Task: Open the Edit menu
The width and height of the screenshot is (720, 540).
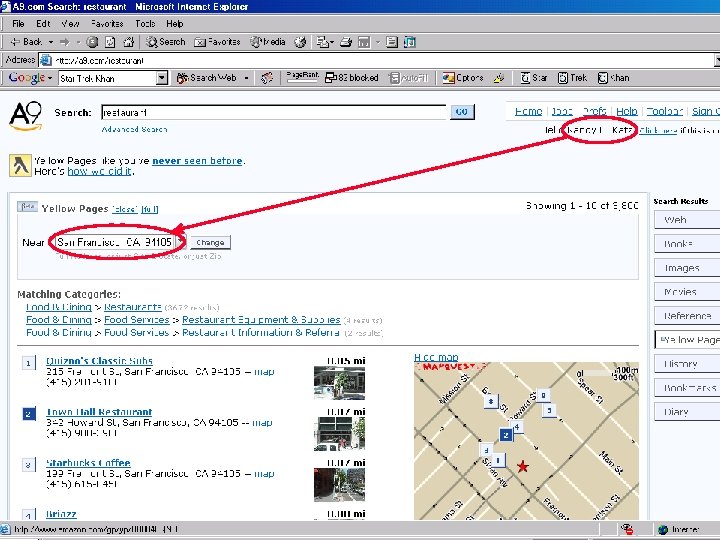Action: pyautogui.click(x=43, y=23)
